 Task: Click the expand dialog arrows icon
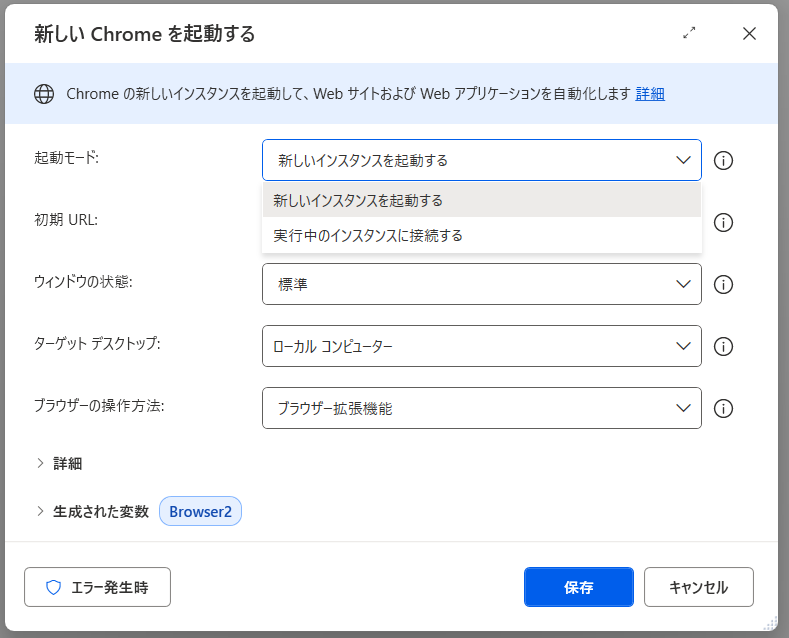[x=689, y=33]
